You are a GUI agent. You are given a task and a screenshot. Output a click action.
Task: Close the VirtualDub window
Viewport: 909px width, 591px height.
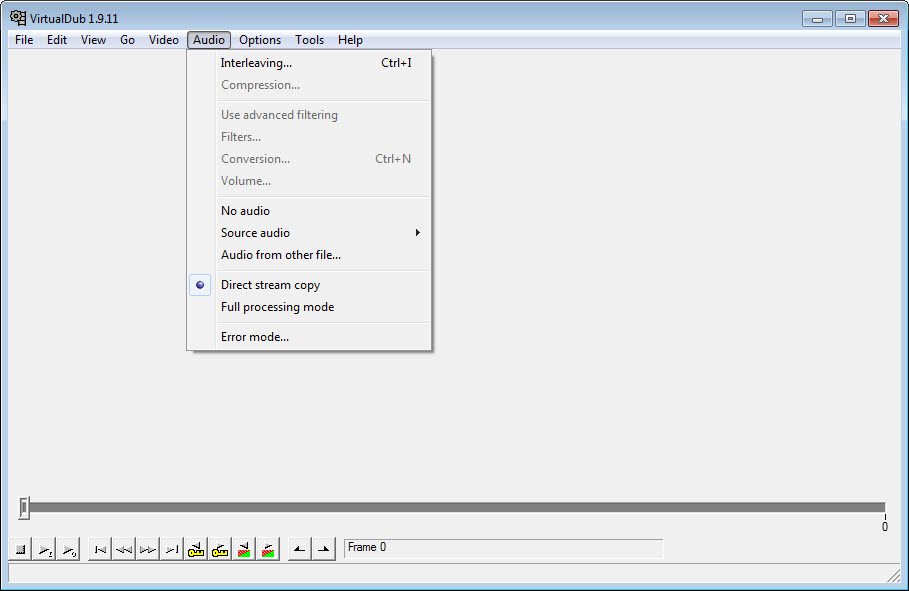[883, 19]
